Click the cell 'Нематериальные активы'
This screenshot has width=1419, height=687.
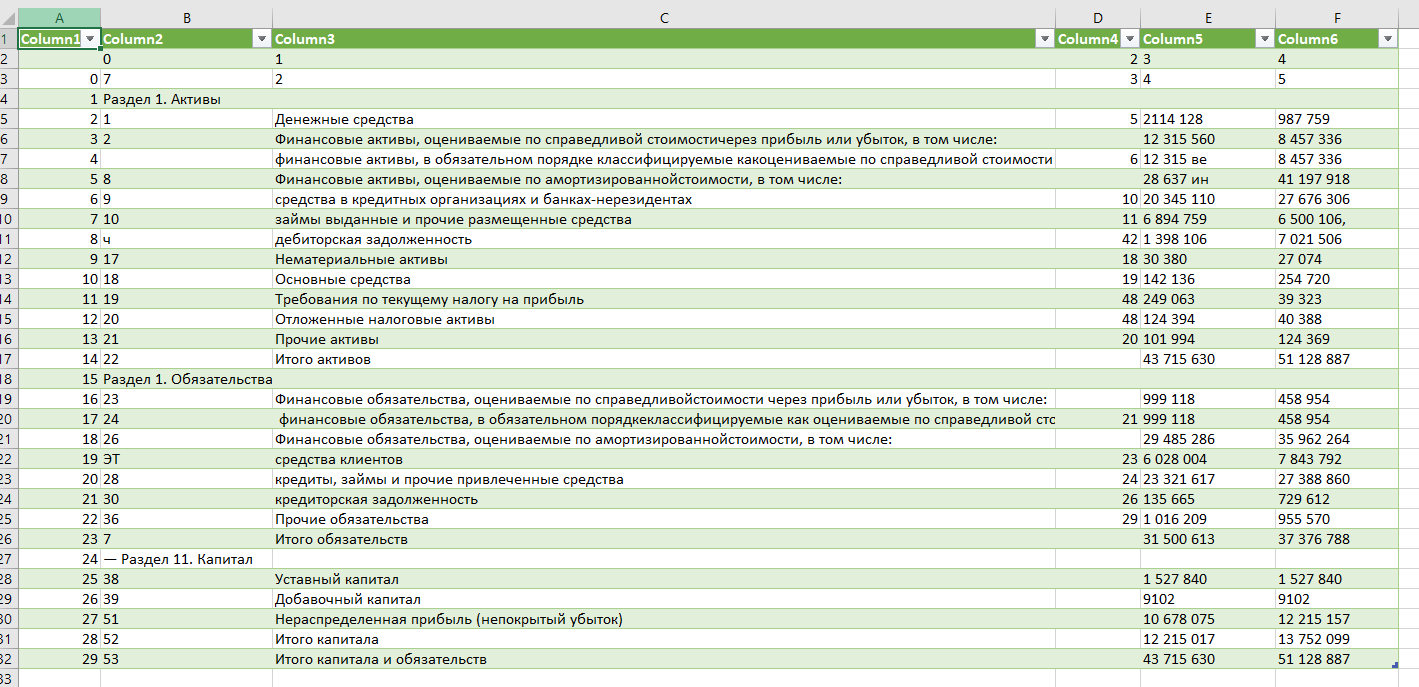point(664,259)
